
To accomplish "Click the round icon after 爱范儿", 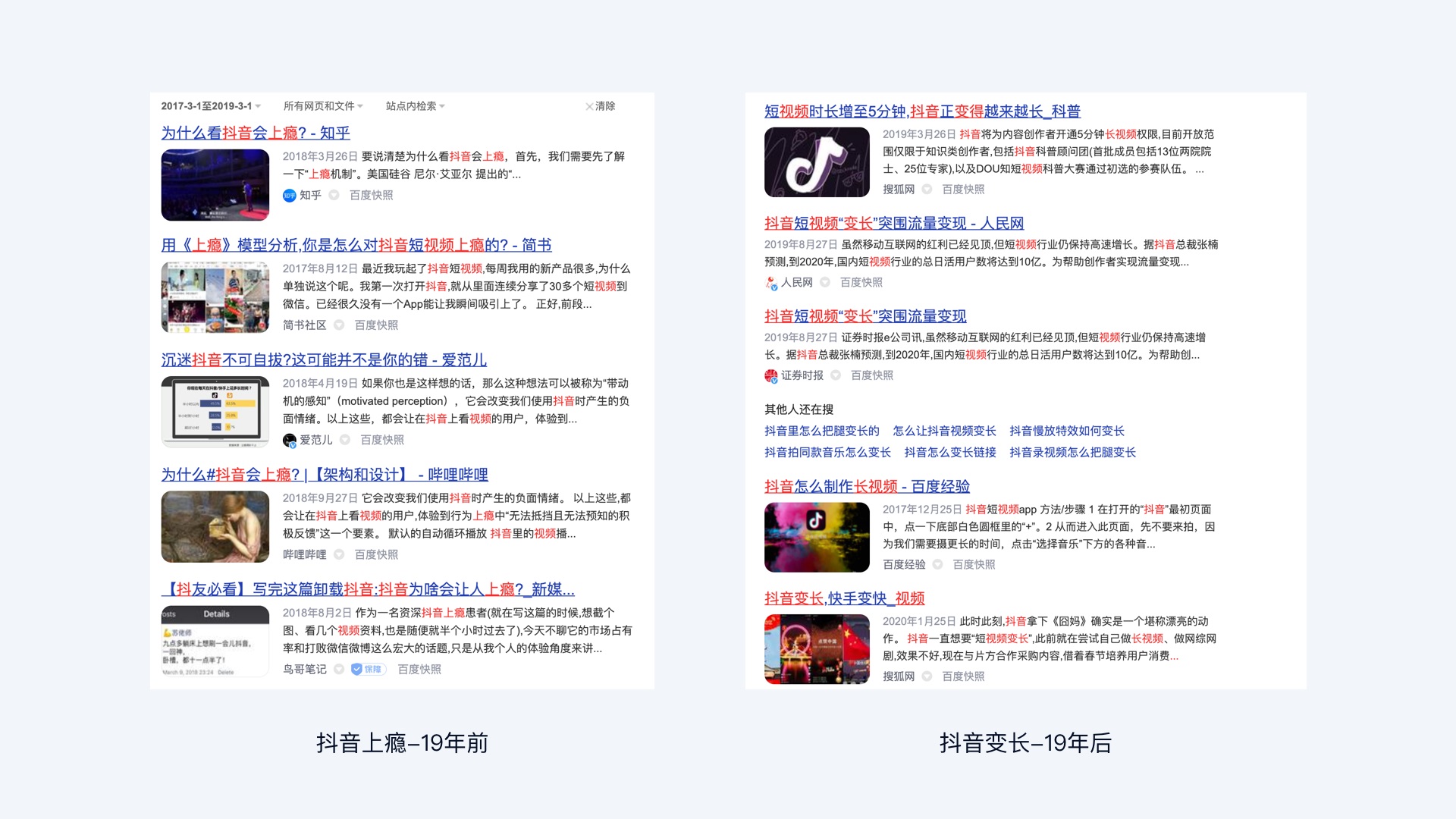I will click(x=345, y=440).
